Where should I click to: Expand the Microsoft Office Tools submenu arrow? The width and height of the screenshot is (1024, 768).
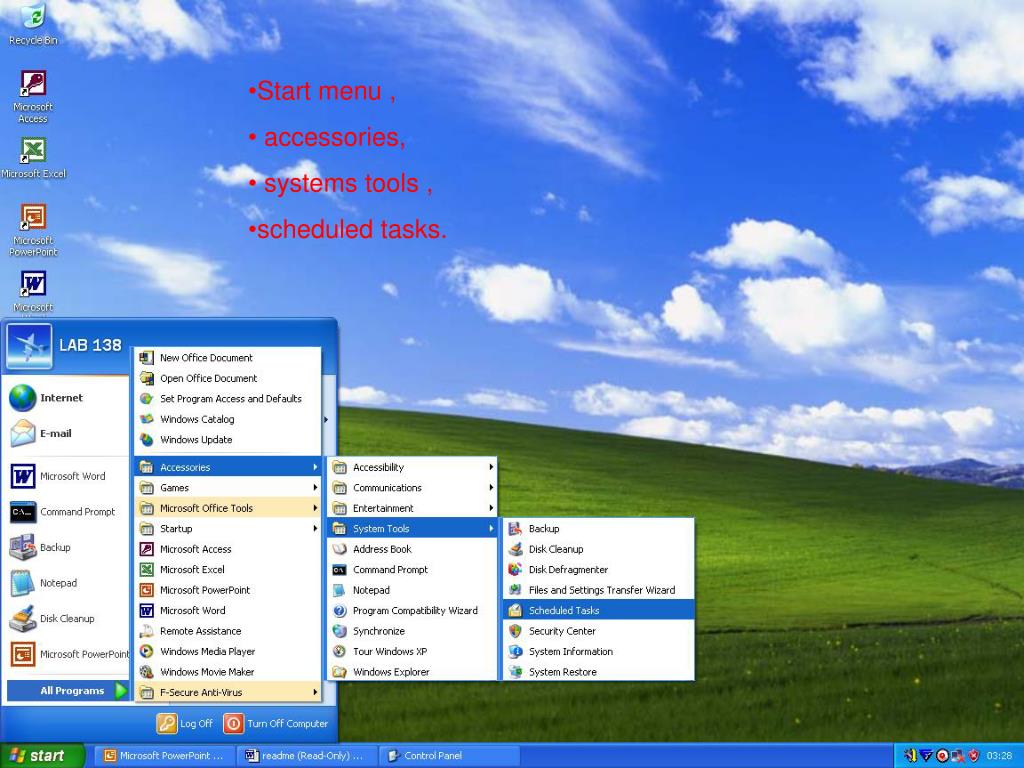pos(315,508)
